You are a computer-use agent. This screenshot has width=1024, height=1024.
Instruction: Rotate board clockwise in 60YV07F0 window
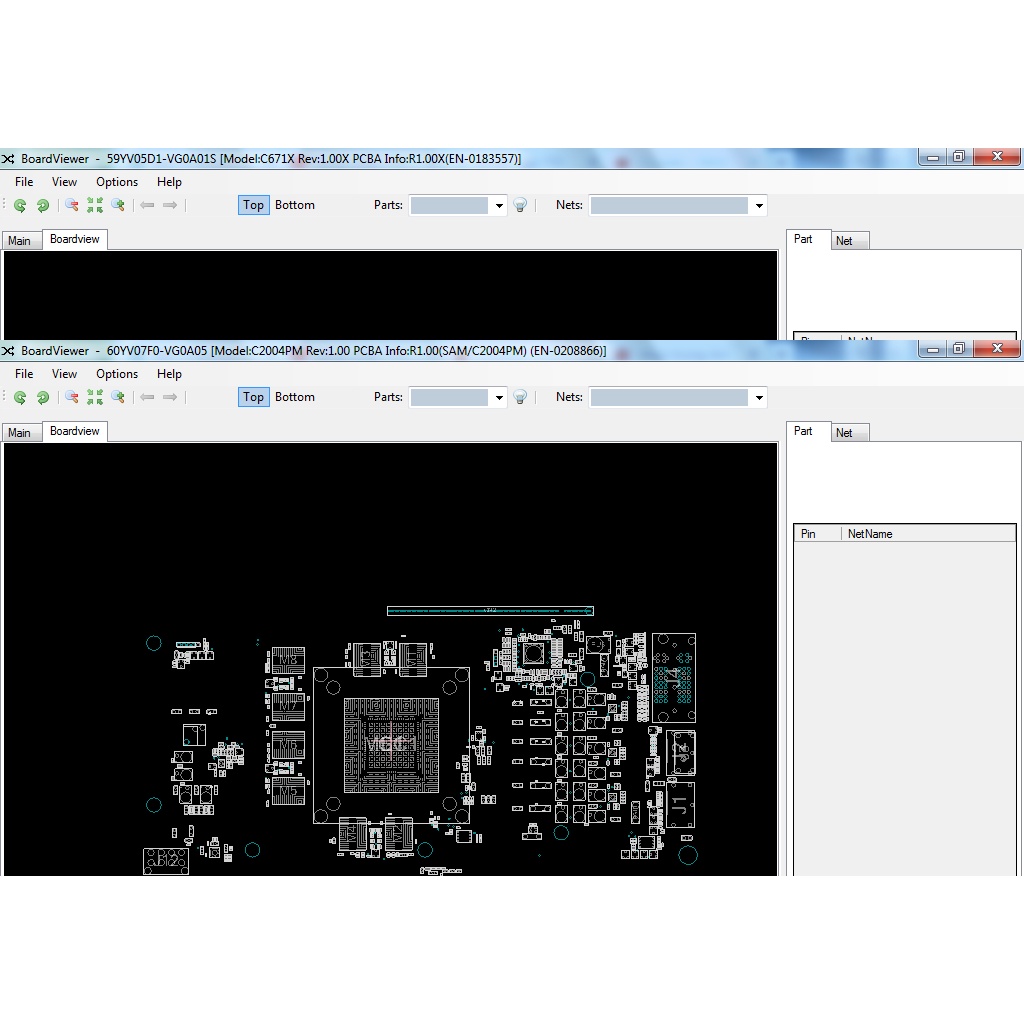[20, 398]
